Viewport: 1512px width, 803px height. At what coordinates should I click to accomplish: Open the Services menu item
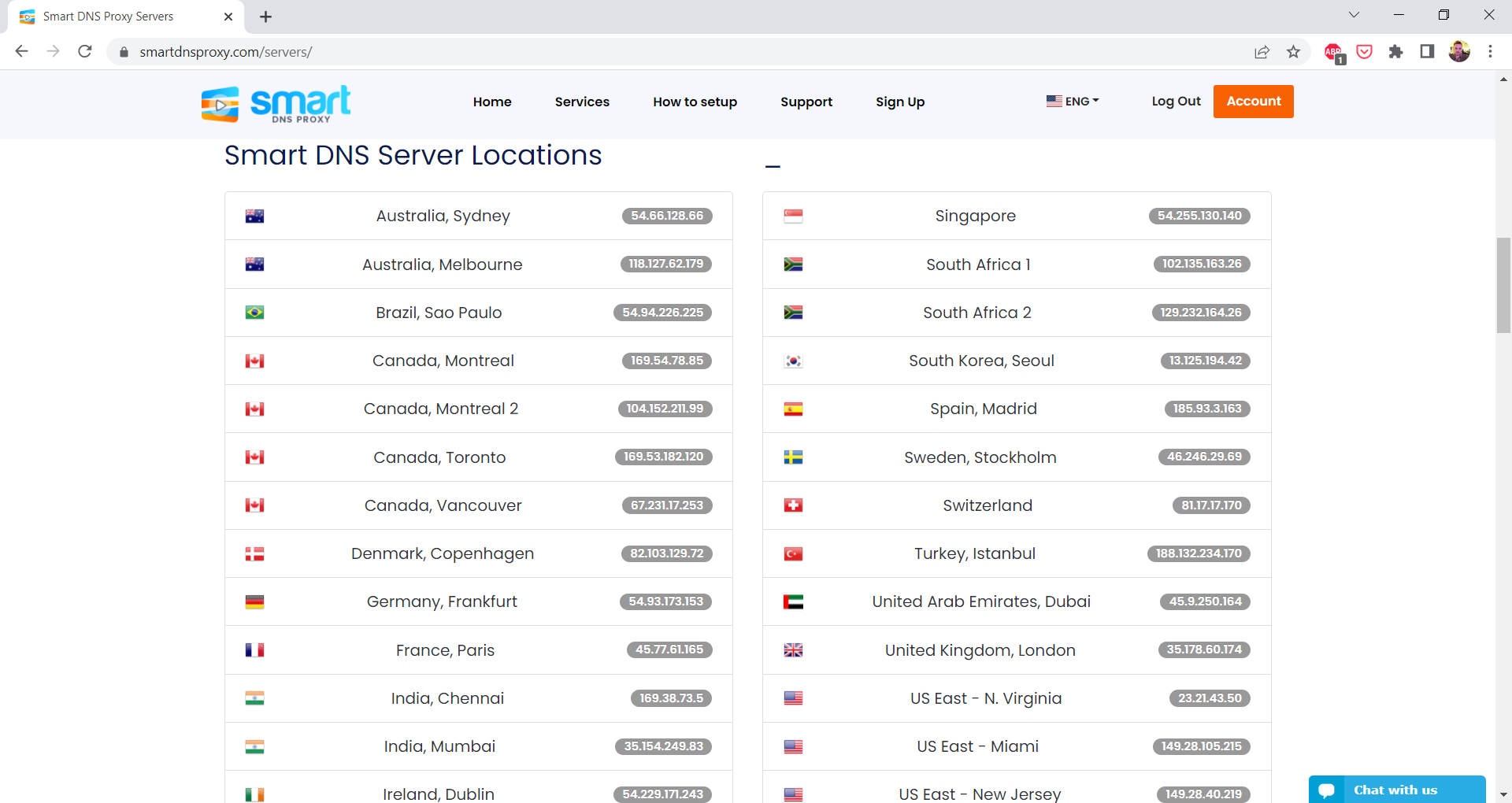(x=582, y=102)
